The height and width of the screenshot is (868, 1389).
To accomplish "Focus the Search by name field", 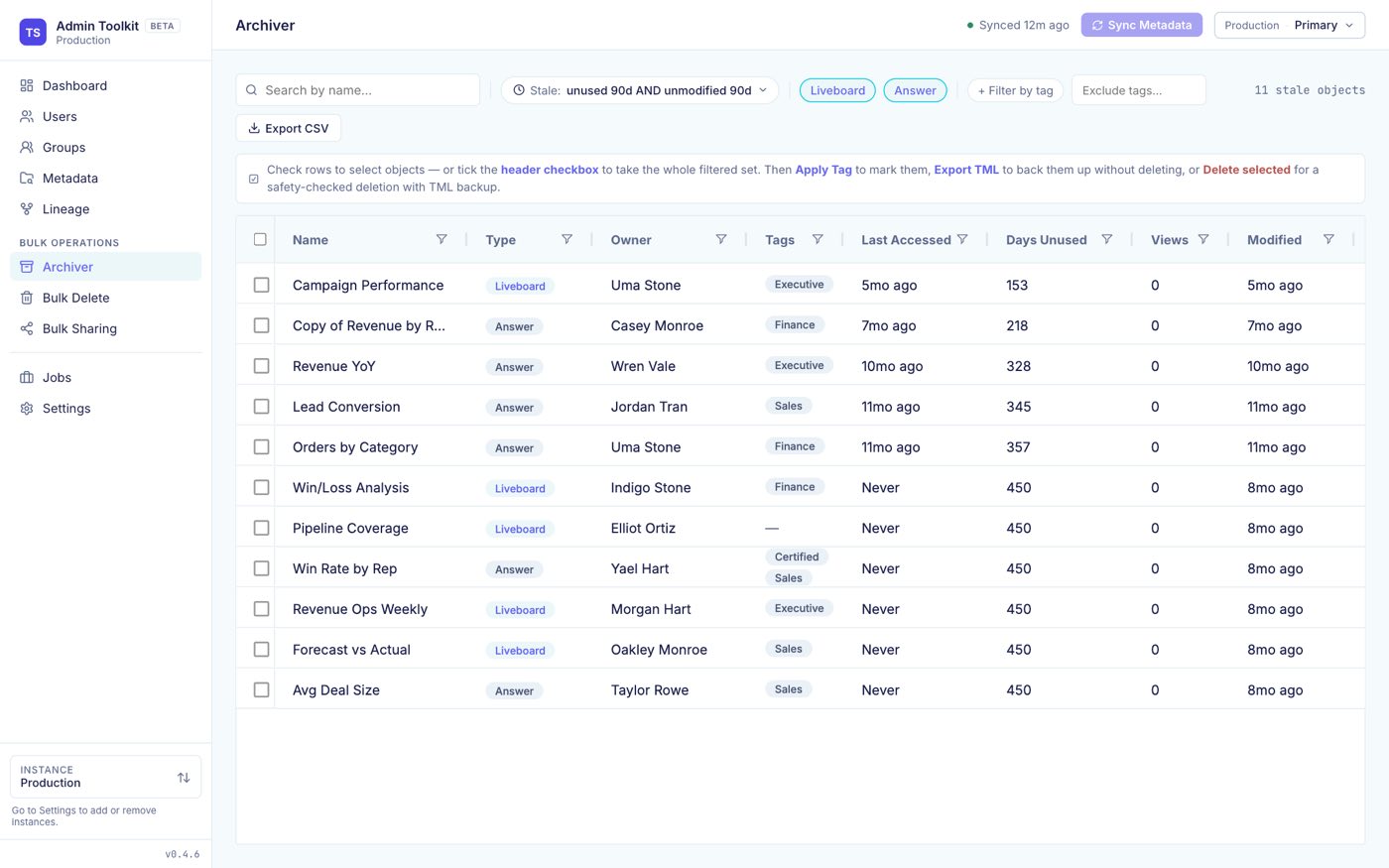I will pyautogui.click(x=358, y=90).
